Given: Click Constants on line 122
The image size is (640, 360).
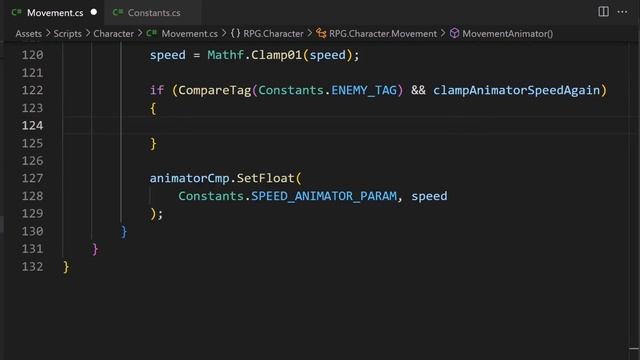Looking at the screenshot, I should click(291, 90).
